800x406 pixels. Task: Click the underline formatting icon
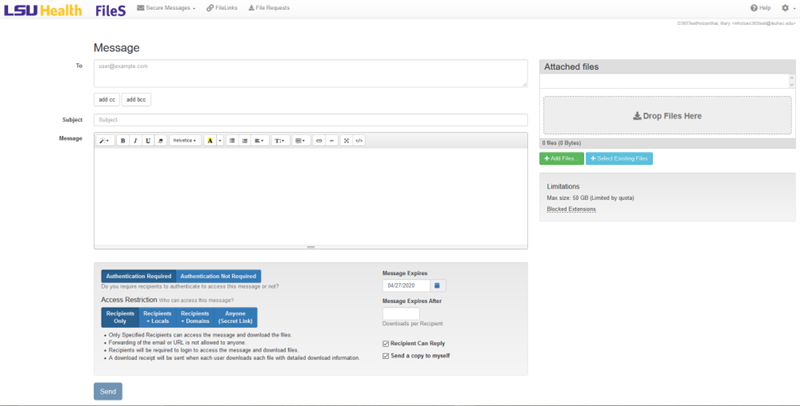[148, 141]
